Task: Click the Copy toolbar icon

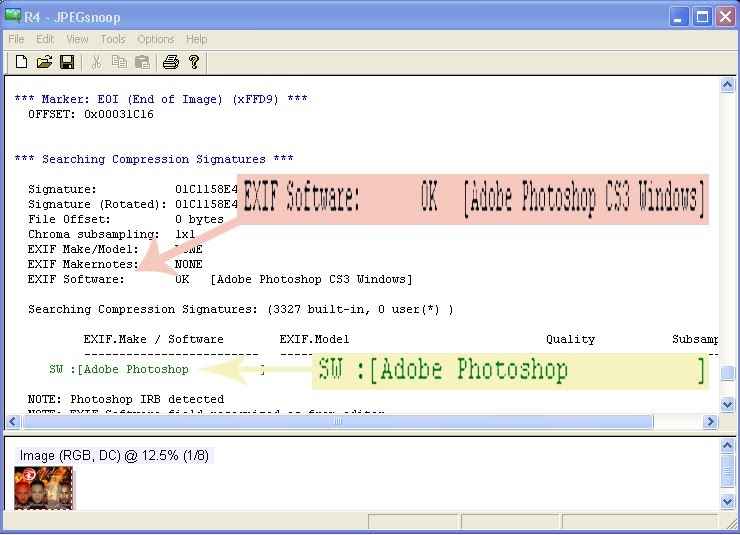Action: [x=119, y=62]
